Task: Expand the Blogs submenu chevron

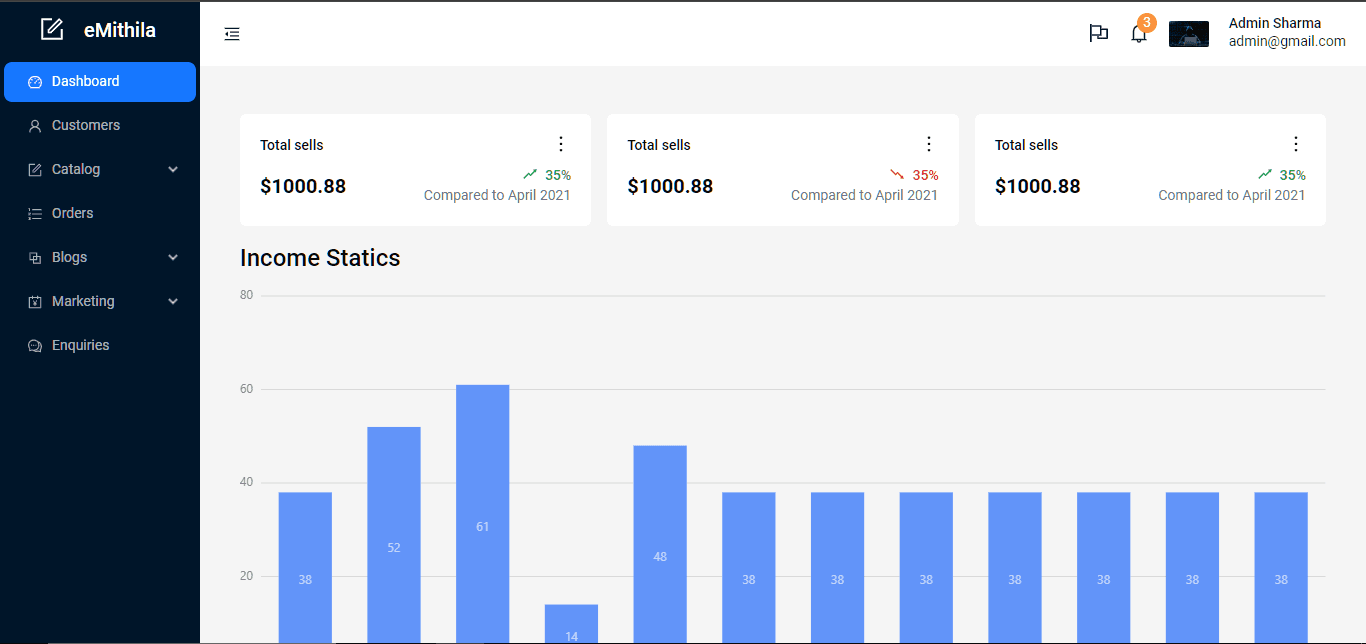Action: (x=173, y=258)
